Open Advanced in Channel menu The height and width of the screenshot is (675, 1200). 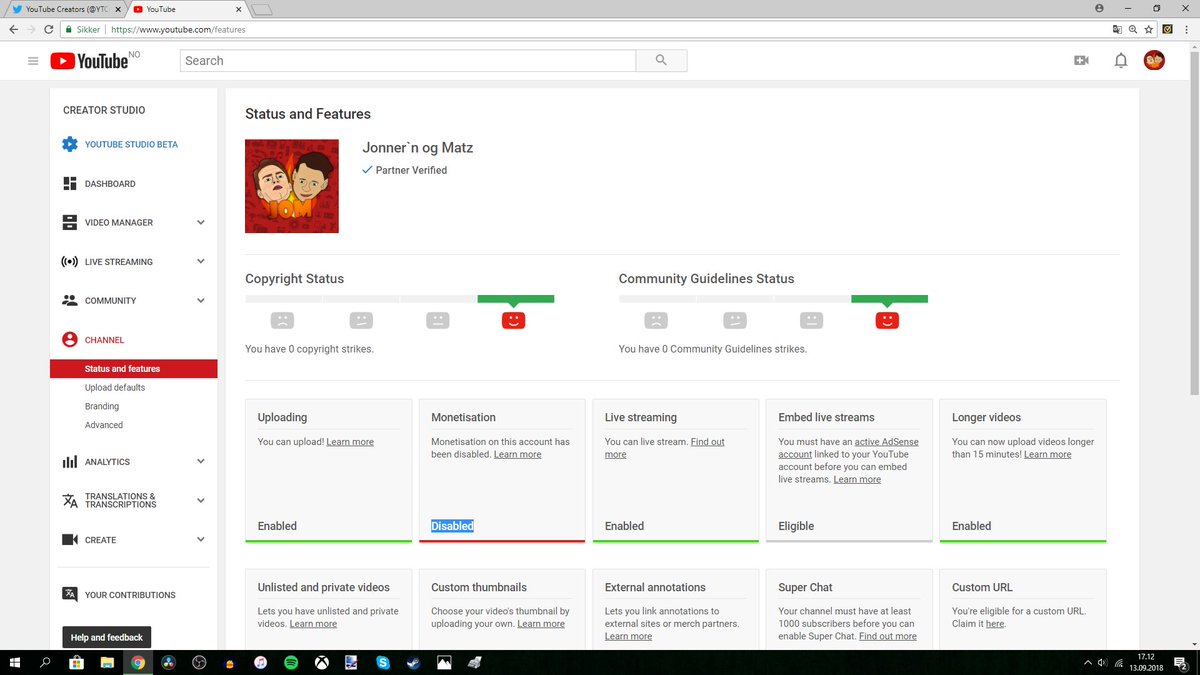tap(104, 425)
